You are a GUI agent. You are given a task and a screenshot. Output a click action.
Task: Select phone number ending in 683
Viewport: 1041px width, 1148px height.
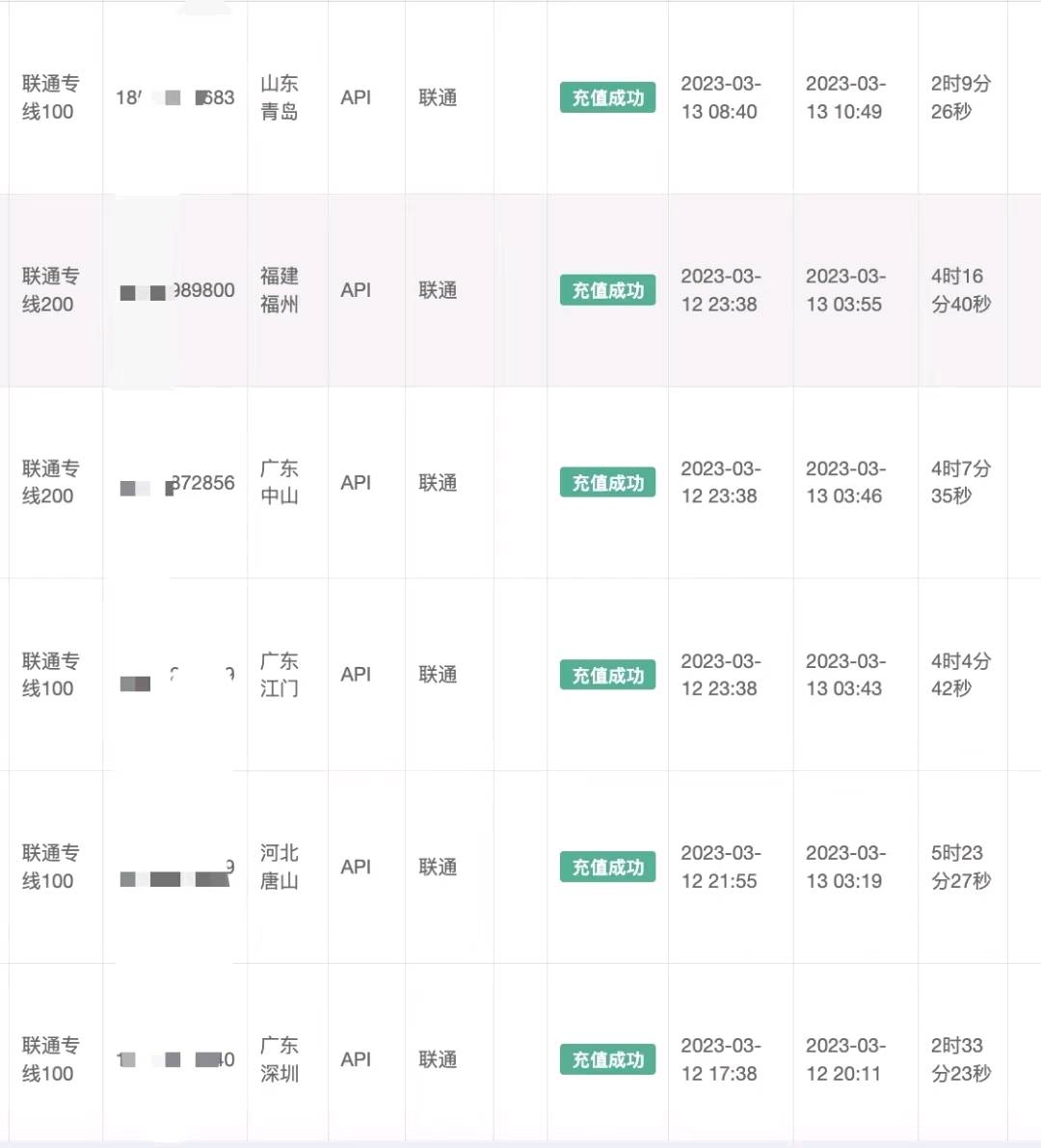[175, 97]
